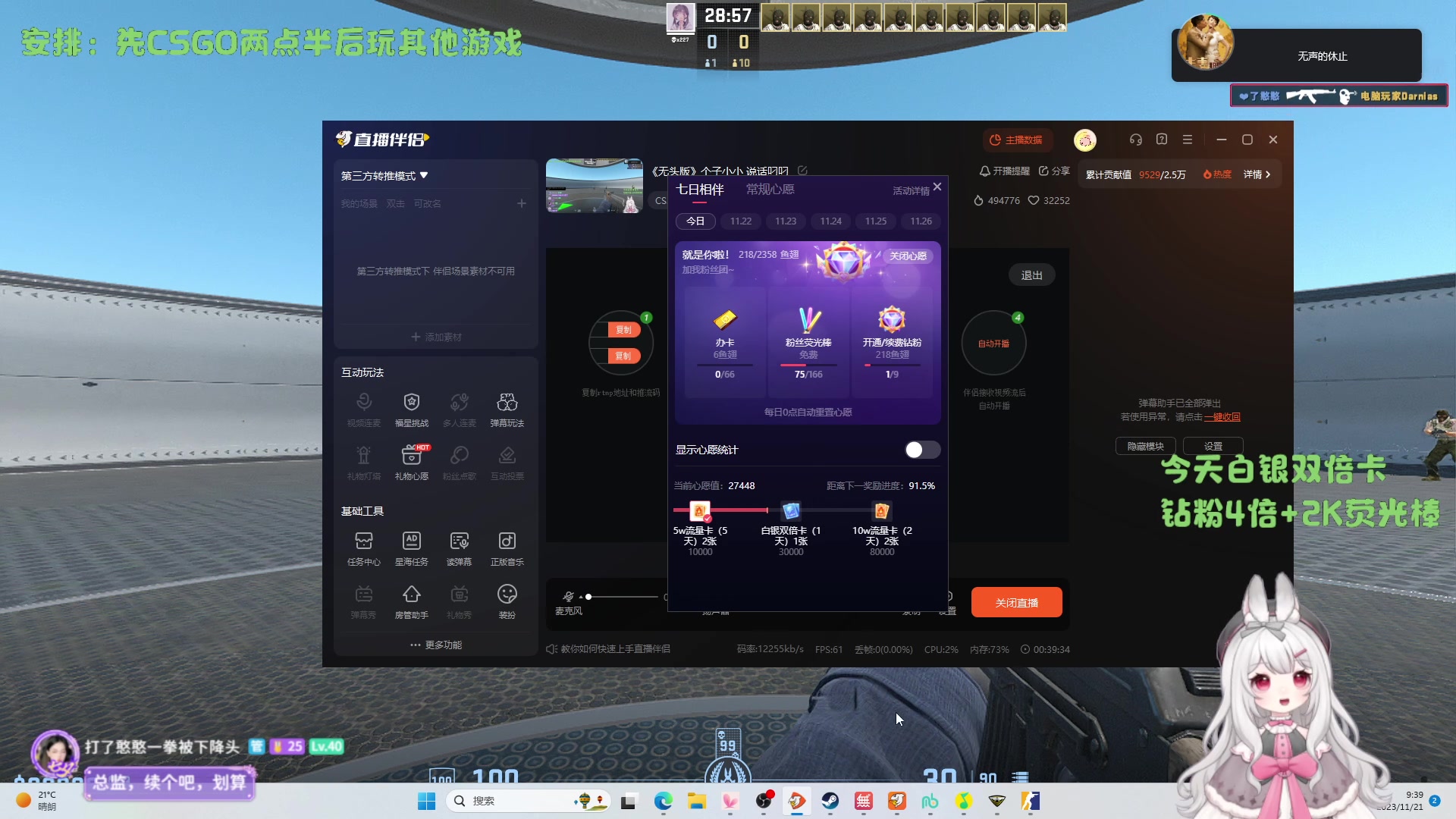Open 弹幕秀 tool
1456x819 pixels.
tap(364, 601)
